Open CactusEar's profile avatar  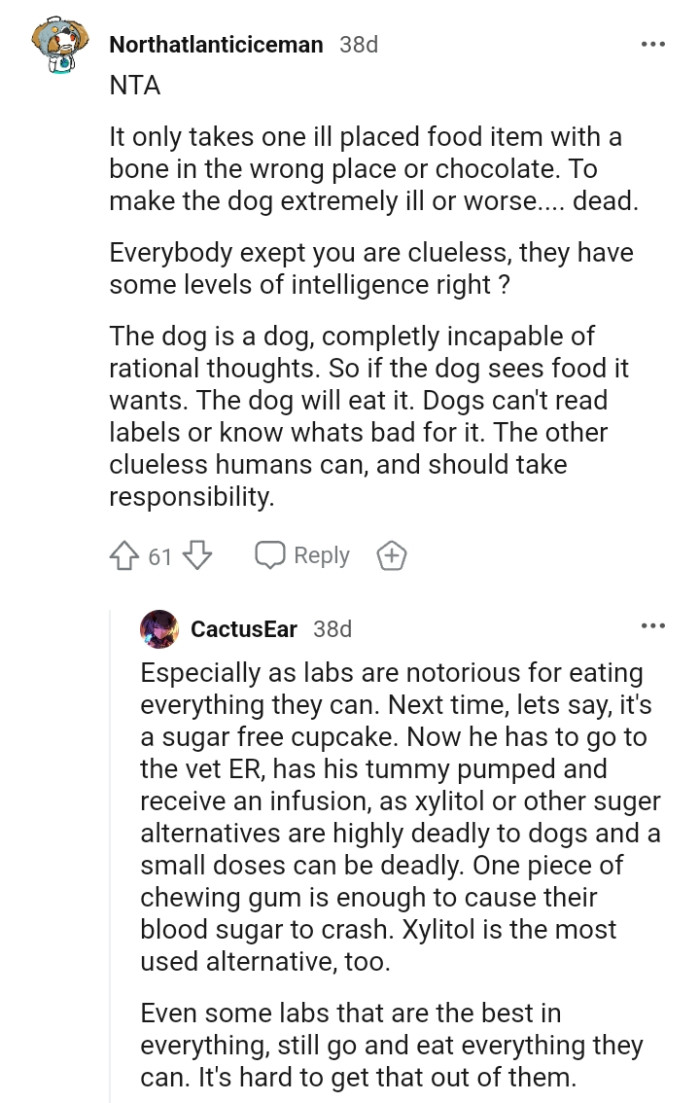coord(160,626)
